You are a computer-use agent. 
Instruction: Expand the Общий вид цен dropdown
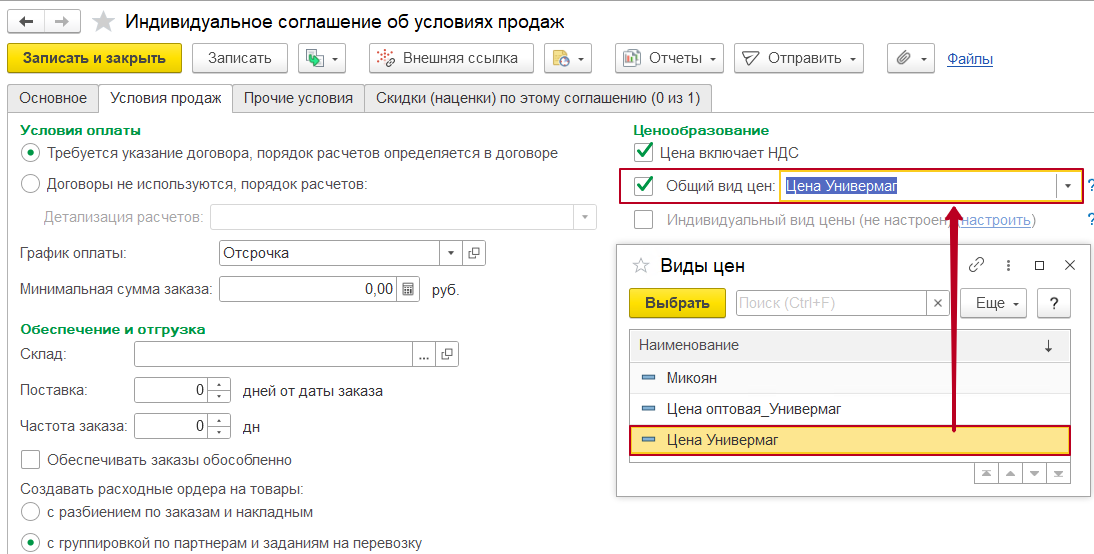pos(1068,186)
